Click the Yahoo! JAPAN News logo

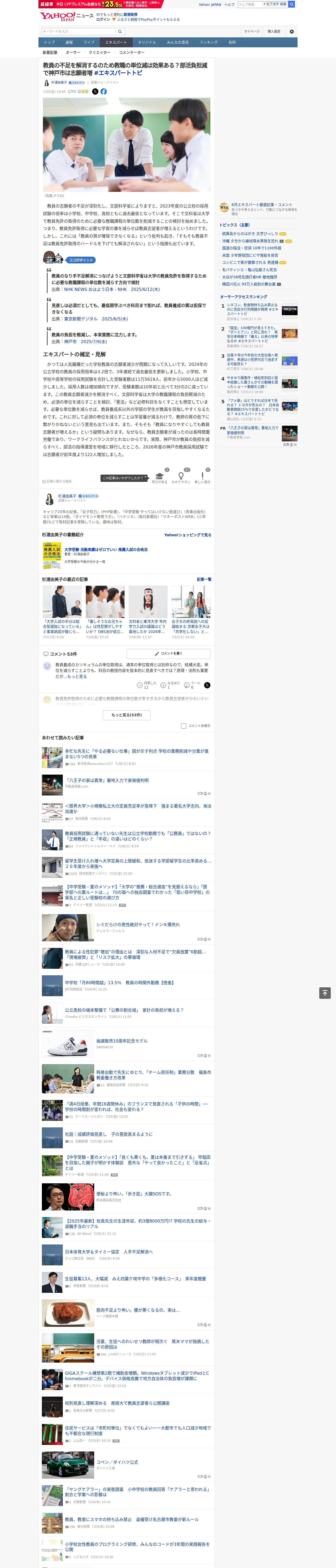click(x=66, y=16)
